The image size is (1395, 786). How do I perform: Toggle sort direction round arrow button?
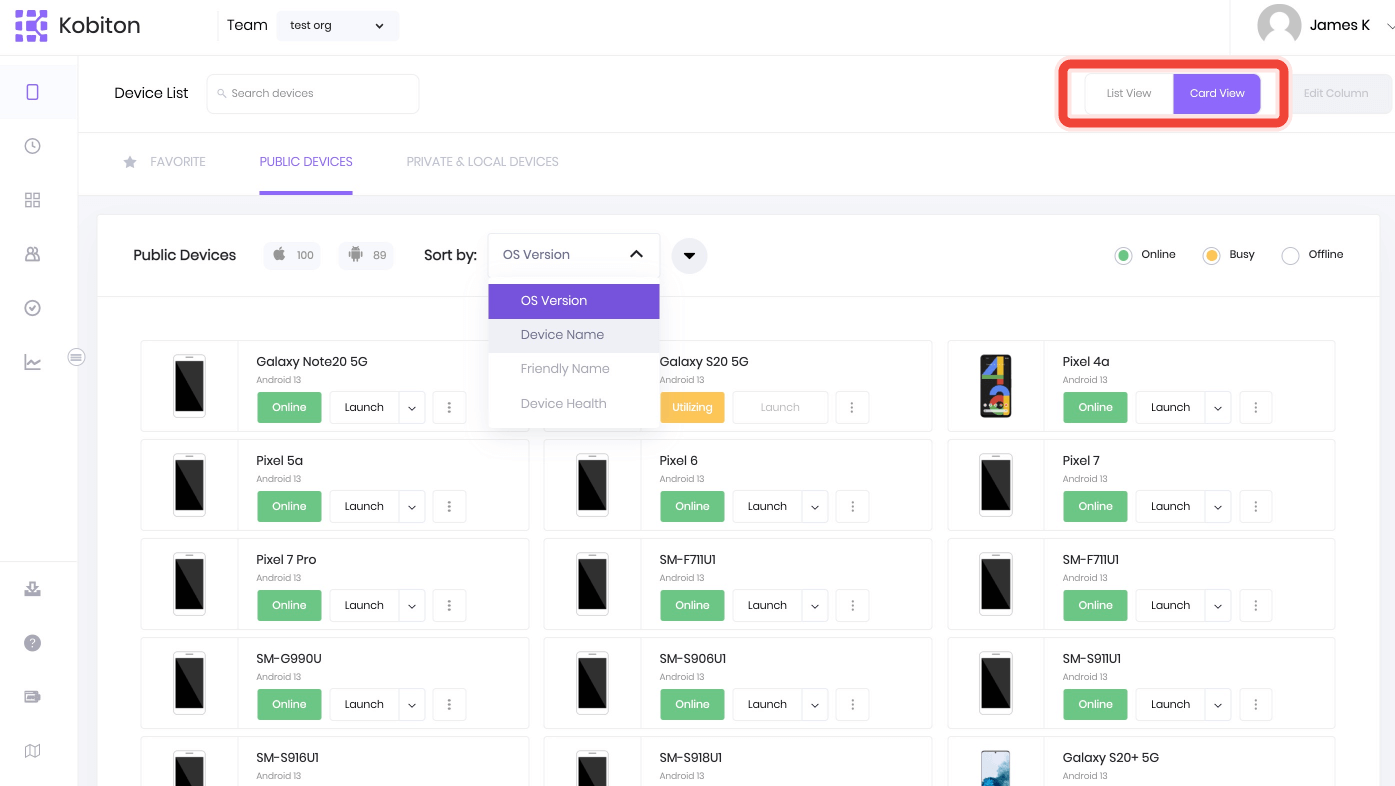[x=689, y=255]
